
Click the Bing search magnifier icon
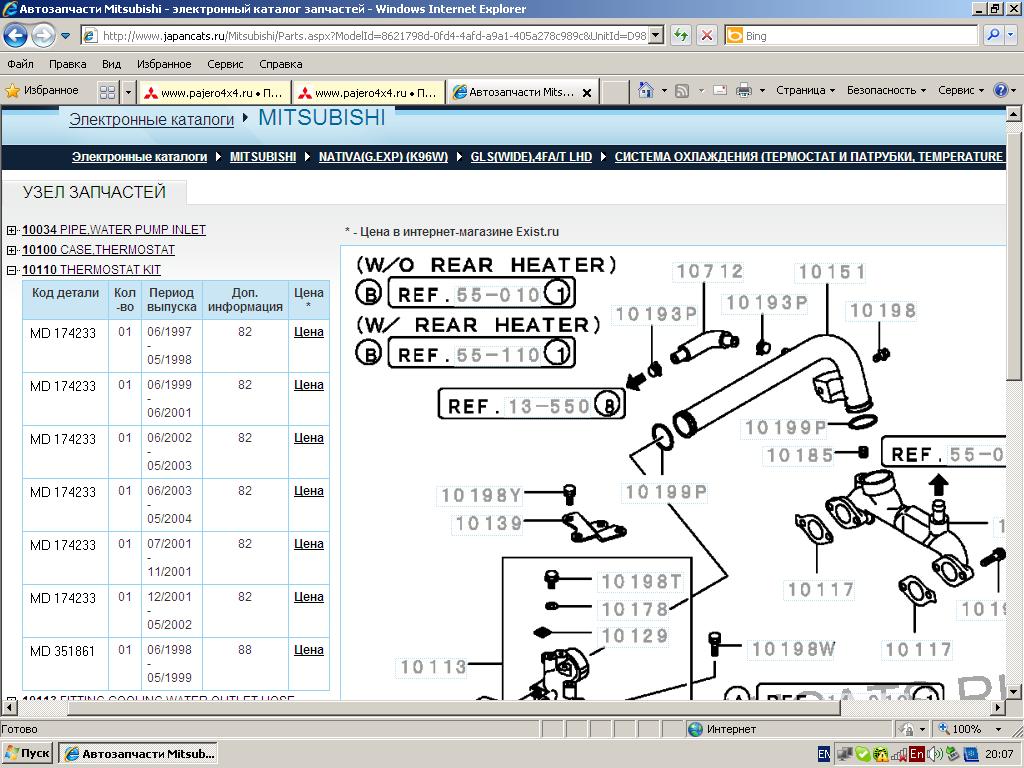click(993, 35)
